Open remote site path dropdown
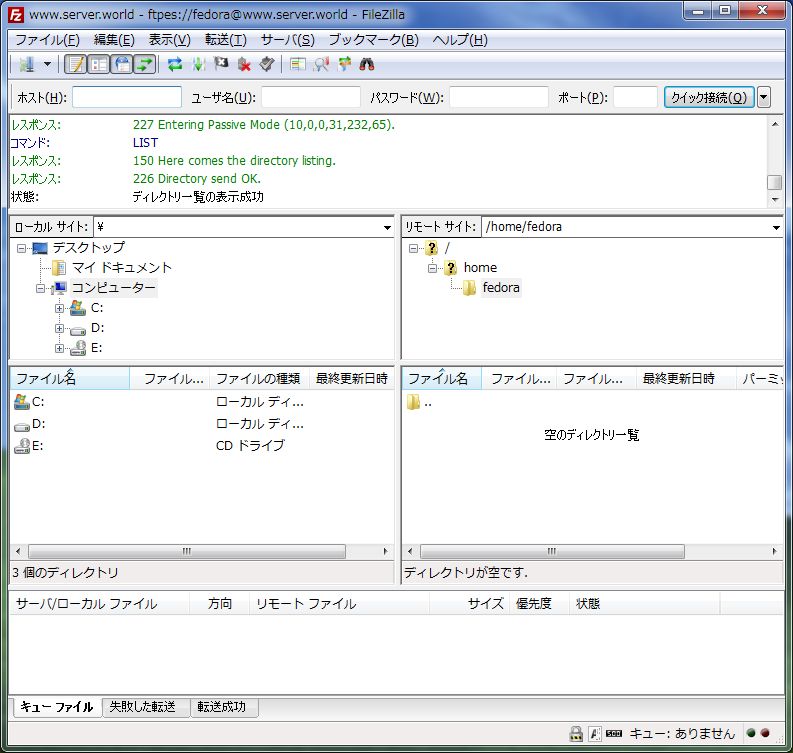This screenshot has height=753, width=793. pyautogui.click(x=776, y=227)
